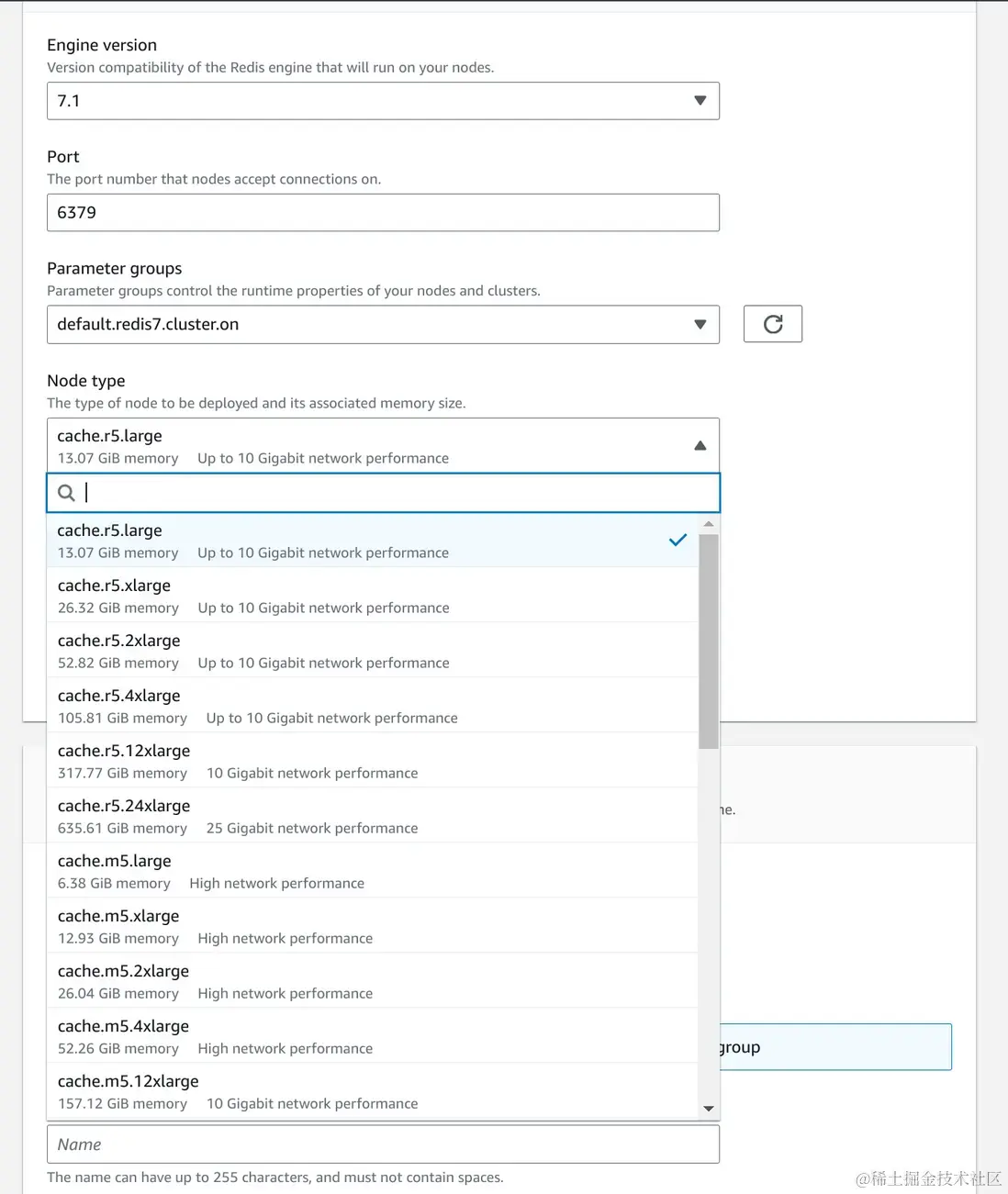Refresh the parameter groups list

click(773, 324)
